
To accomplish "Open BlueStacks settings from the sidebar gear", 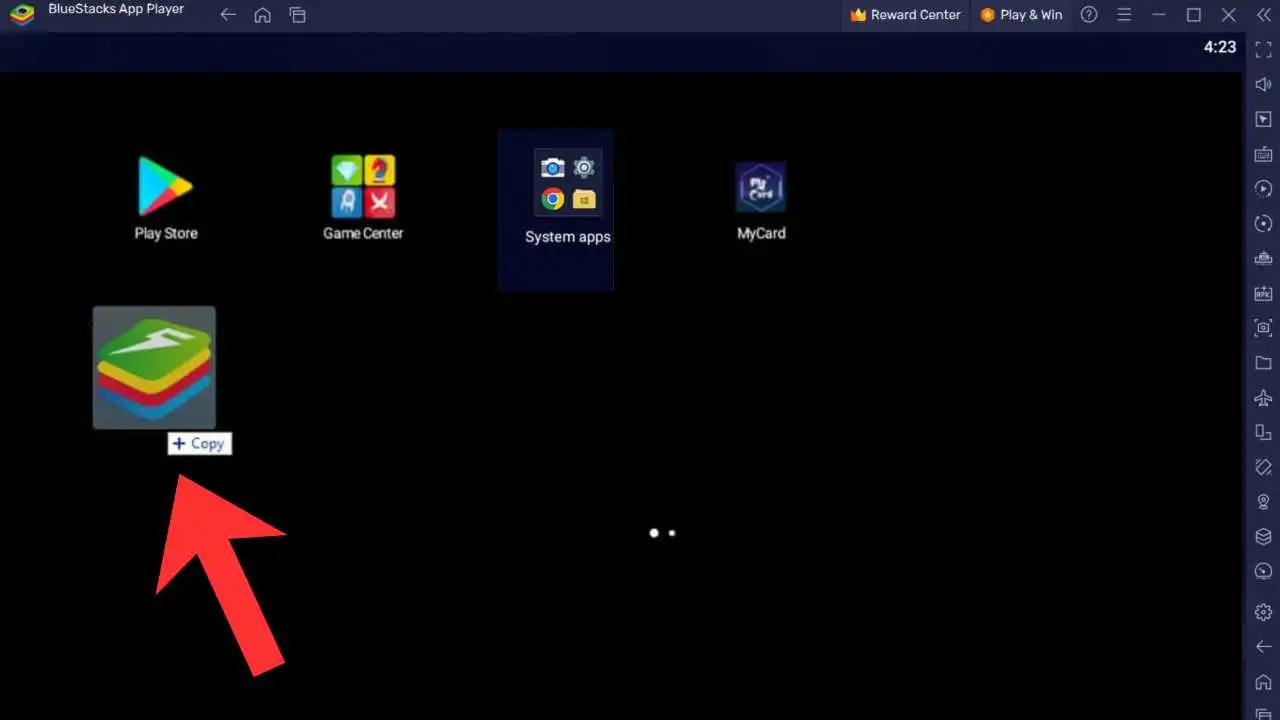I will tap(1263, 611).
